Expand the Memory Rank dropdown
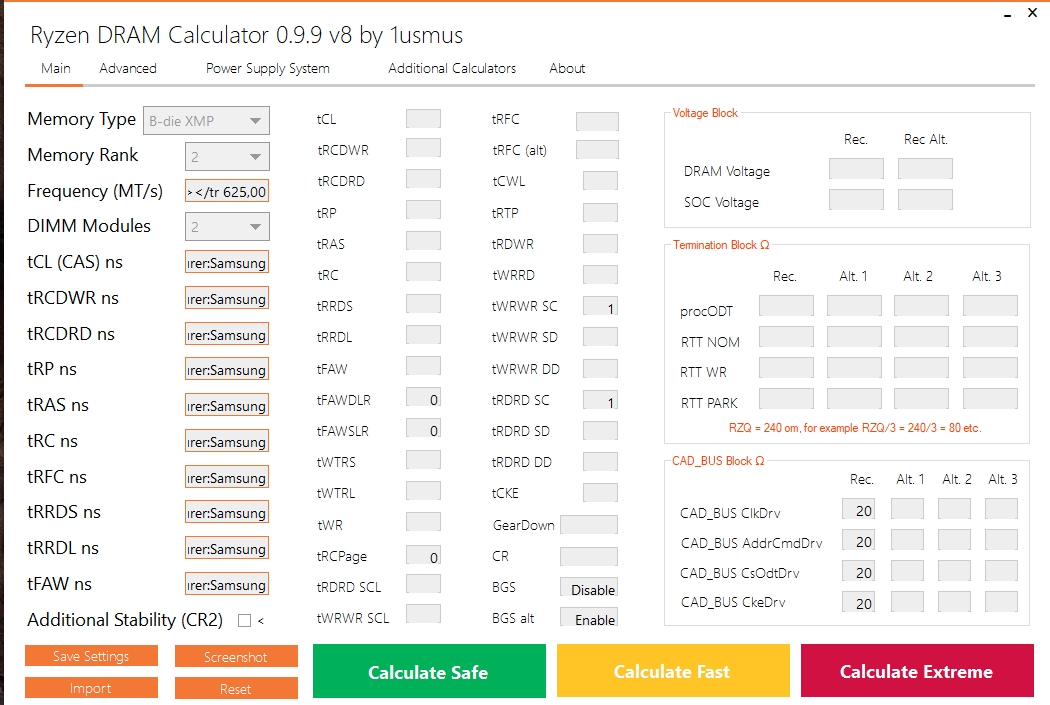This screenshot has width=1050, height=705. pyautogui.click(x=227, y=157)
